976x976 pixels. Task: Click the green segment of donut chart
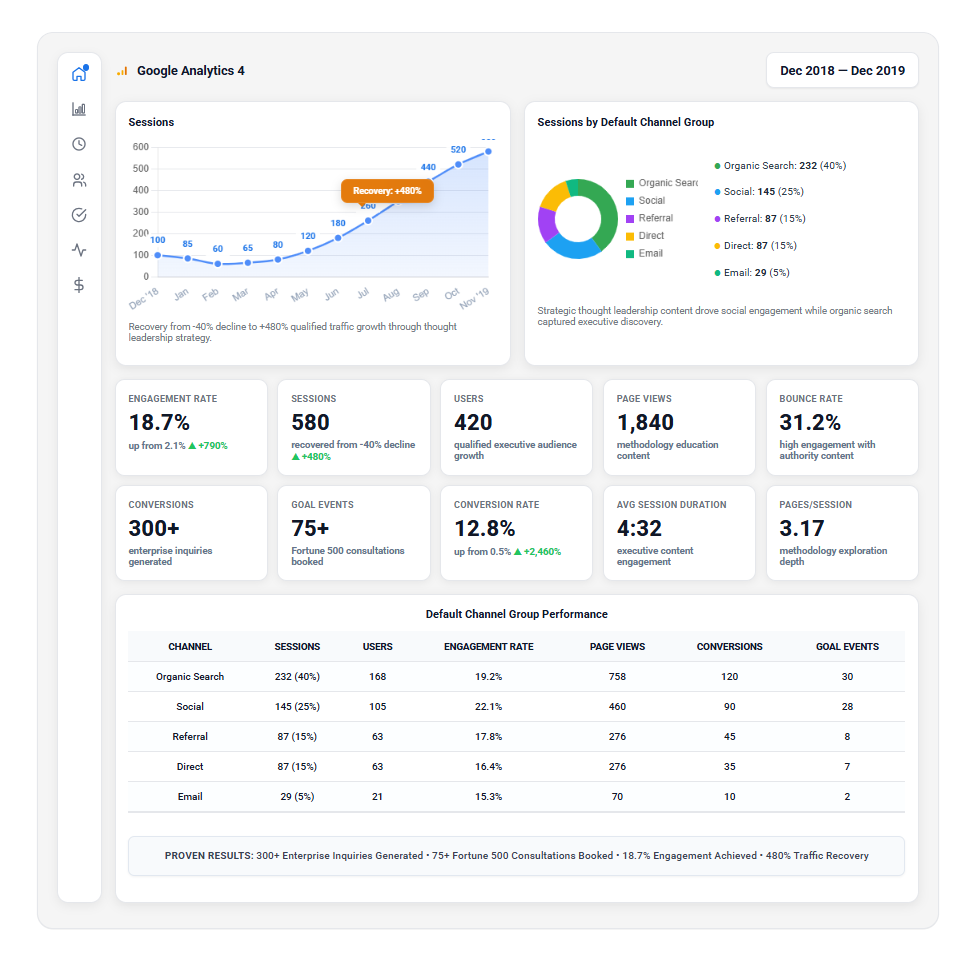coord(603,210)
